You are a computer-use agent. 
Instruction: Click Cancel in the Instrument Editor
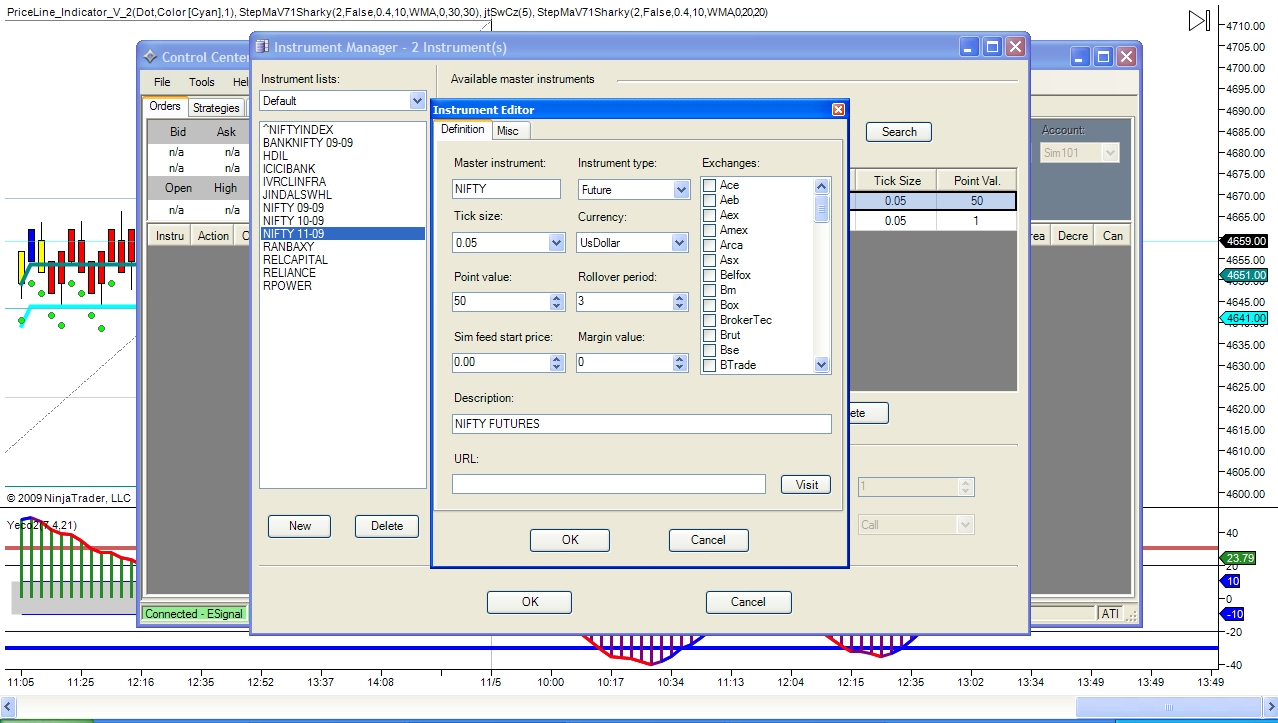pyautogui.click(x=708, y=540)
